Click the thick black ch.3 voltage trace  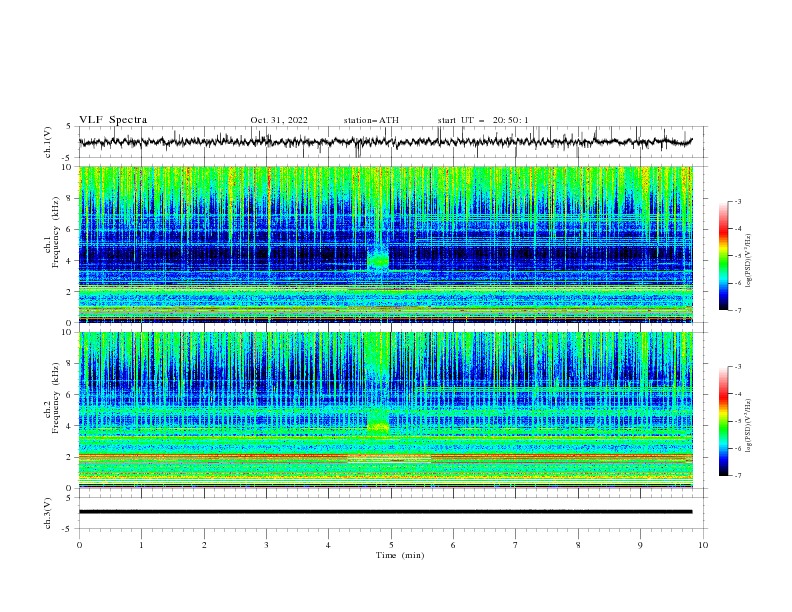[385, 512]
